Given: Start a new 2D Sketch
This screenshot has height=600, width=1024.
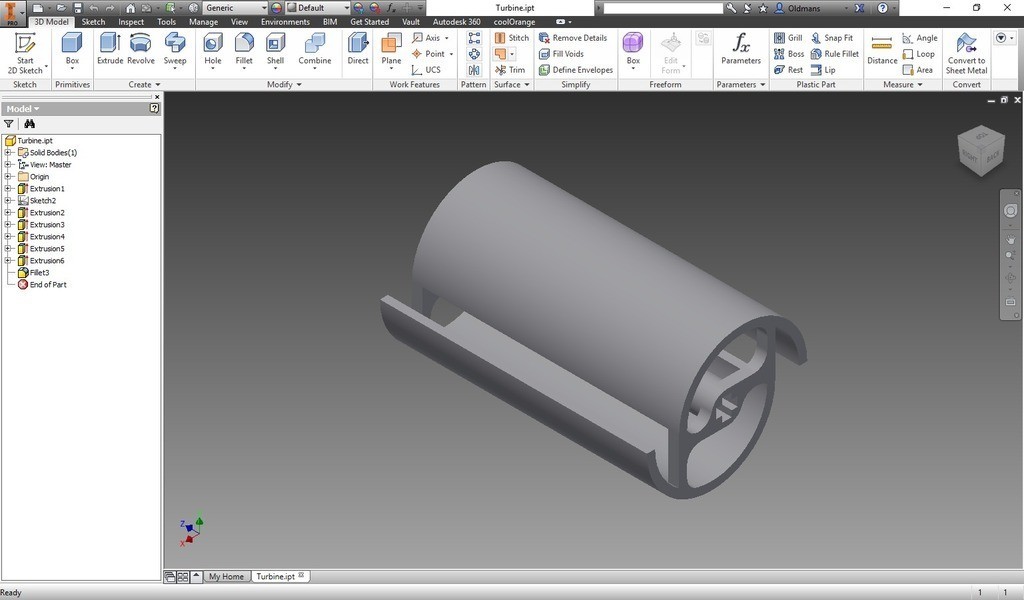Looking at the screenshot, I should [x=25, y=50].
